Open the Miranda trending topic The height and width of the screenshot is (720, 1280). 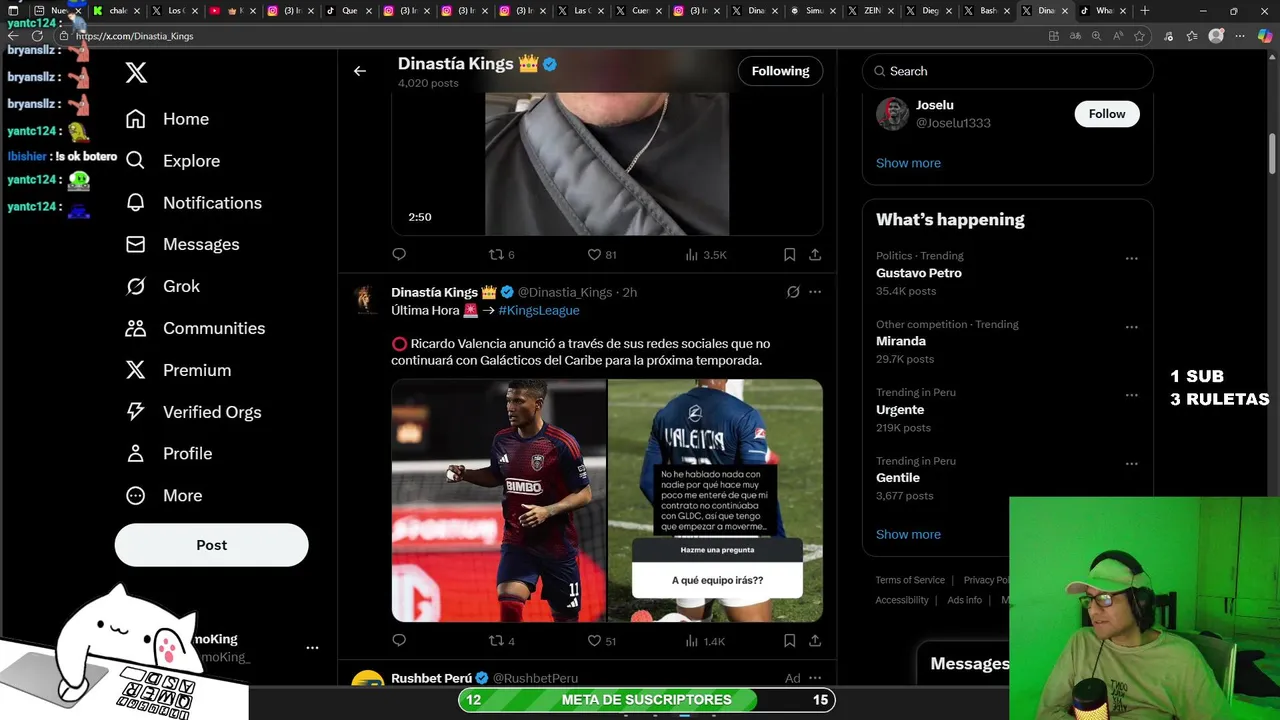click(901, 341)
